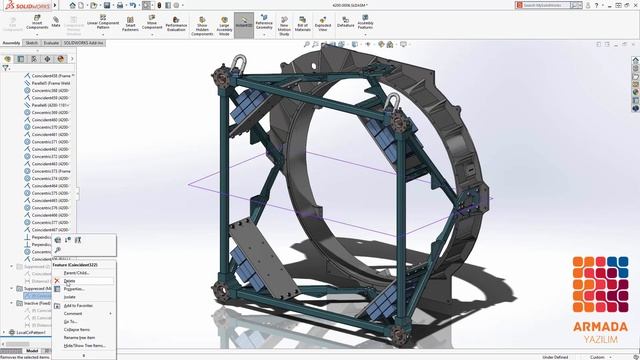Open the Comment submenu
The image size is (640, 360).
tap(84, 313)
